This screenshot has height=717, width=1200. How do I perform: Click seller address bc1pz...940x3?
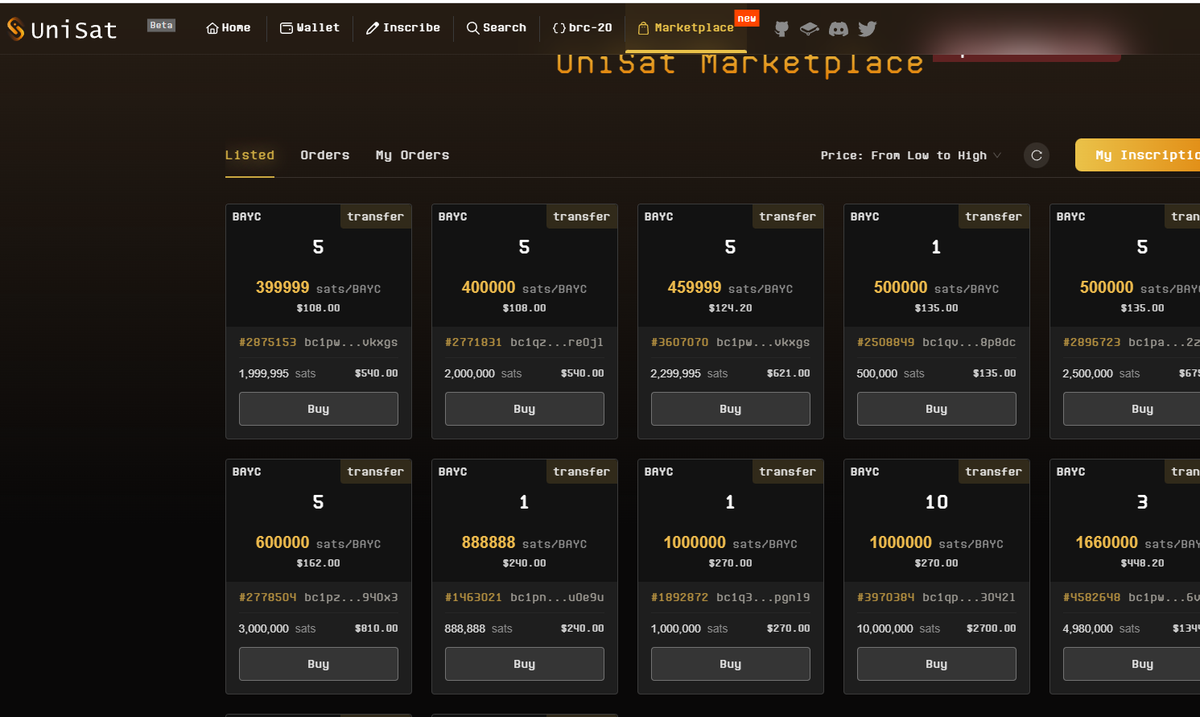coord(351,598)
